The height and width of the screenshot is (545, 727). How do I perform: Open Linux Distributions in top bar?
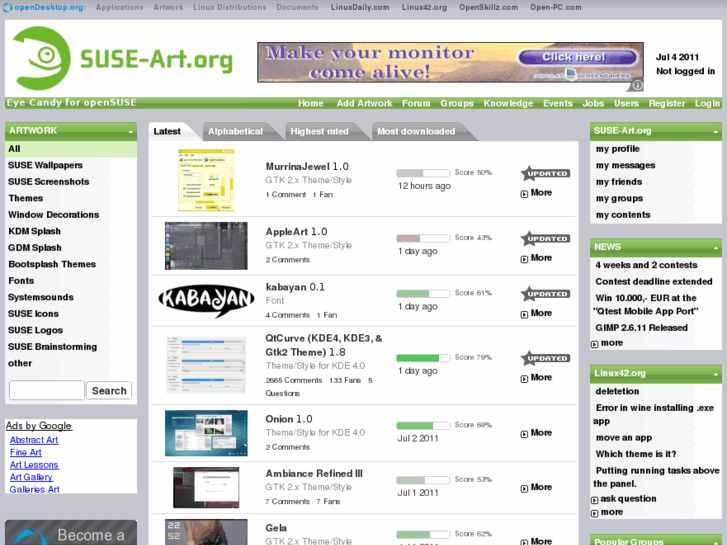[230, 7]
